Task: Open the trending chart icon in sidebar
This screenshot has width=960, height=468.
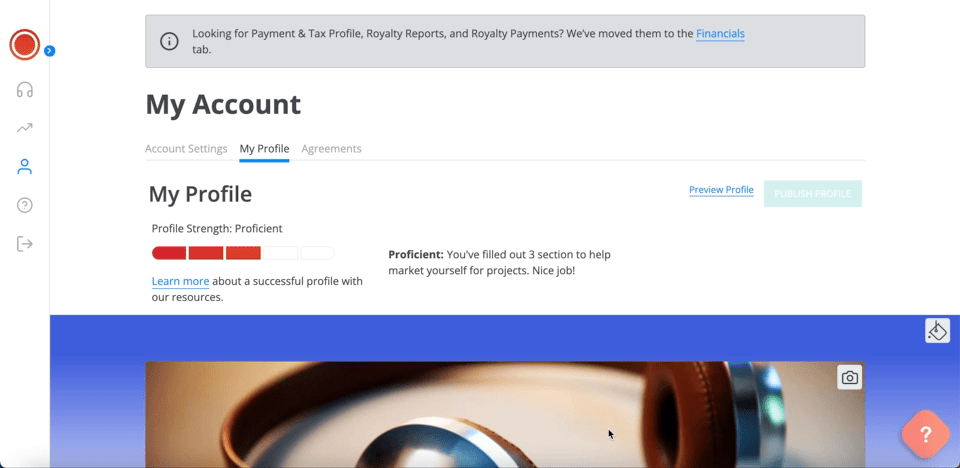Action: 24,128
